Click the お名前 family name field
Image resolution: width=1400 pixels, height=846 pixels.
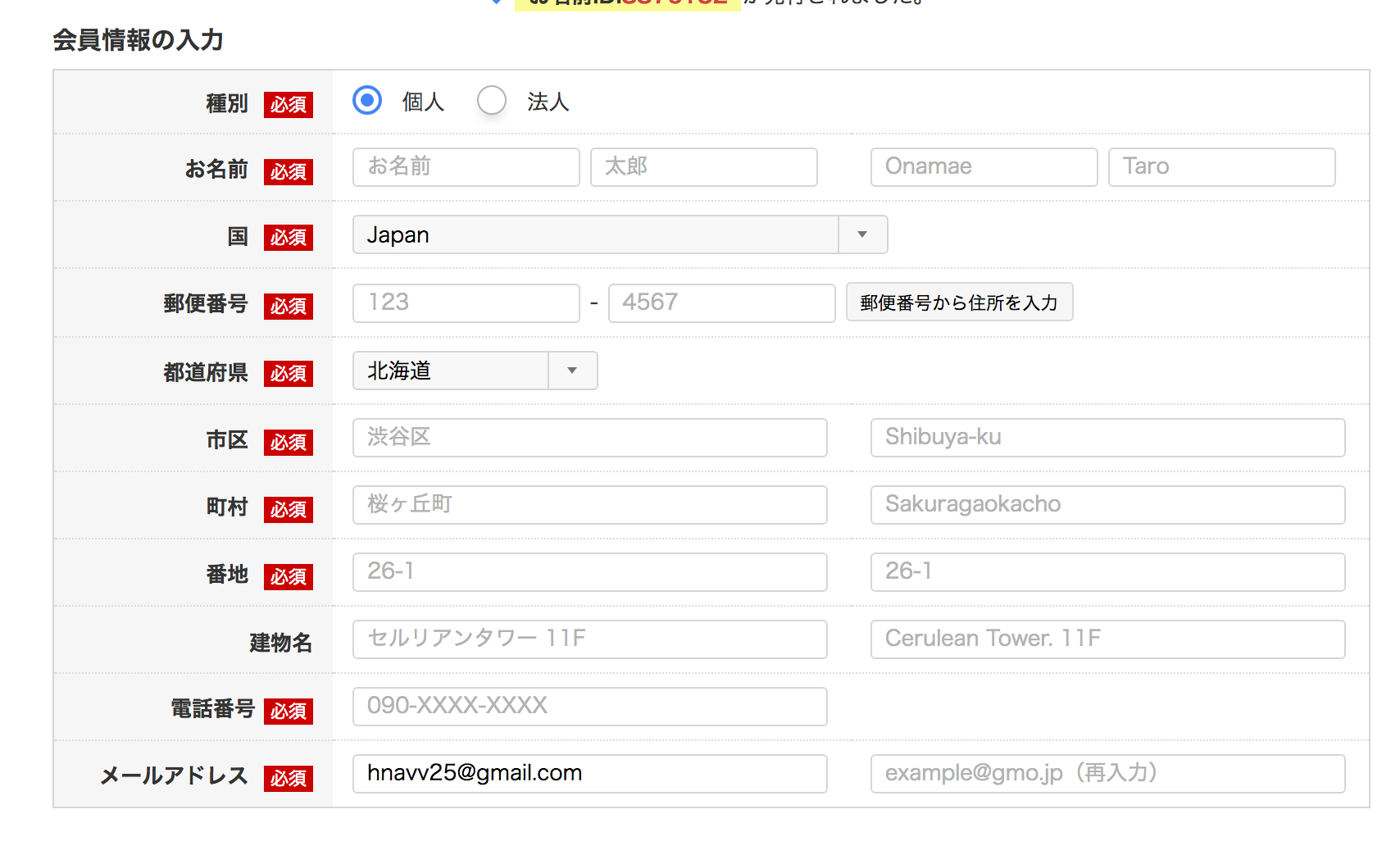(x=466, y=167)
